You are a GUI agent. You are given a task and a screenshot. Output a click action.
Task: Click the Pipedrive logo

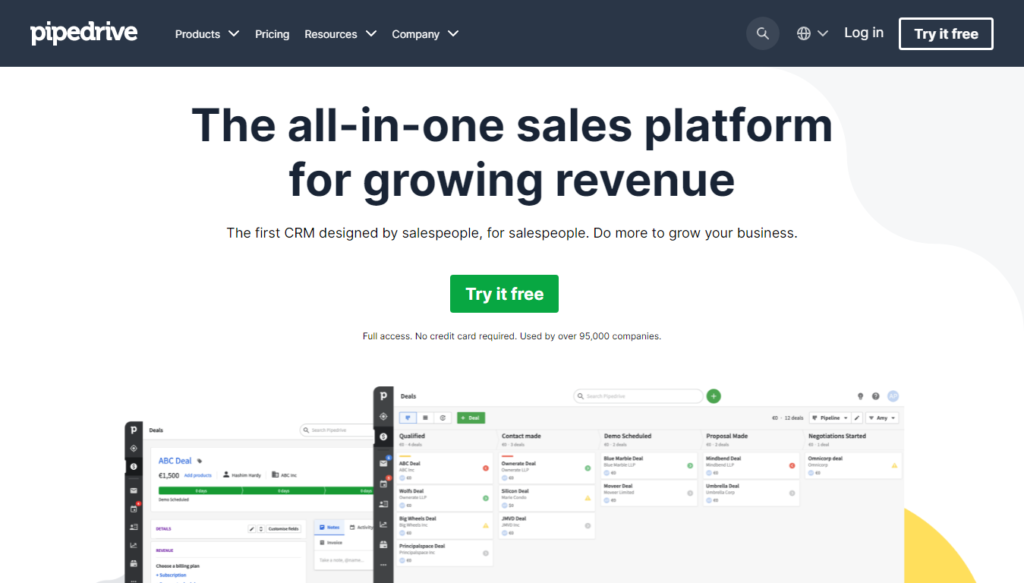[x=84, y=33]
